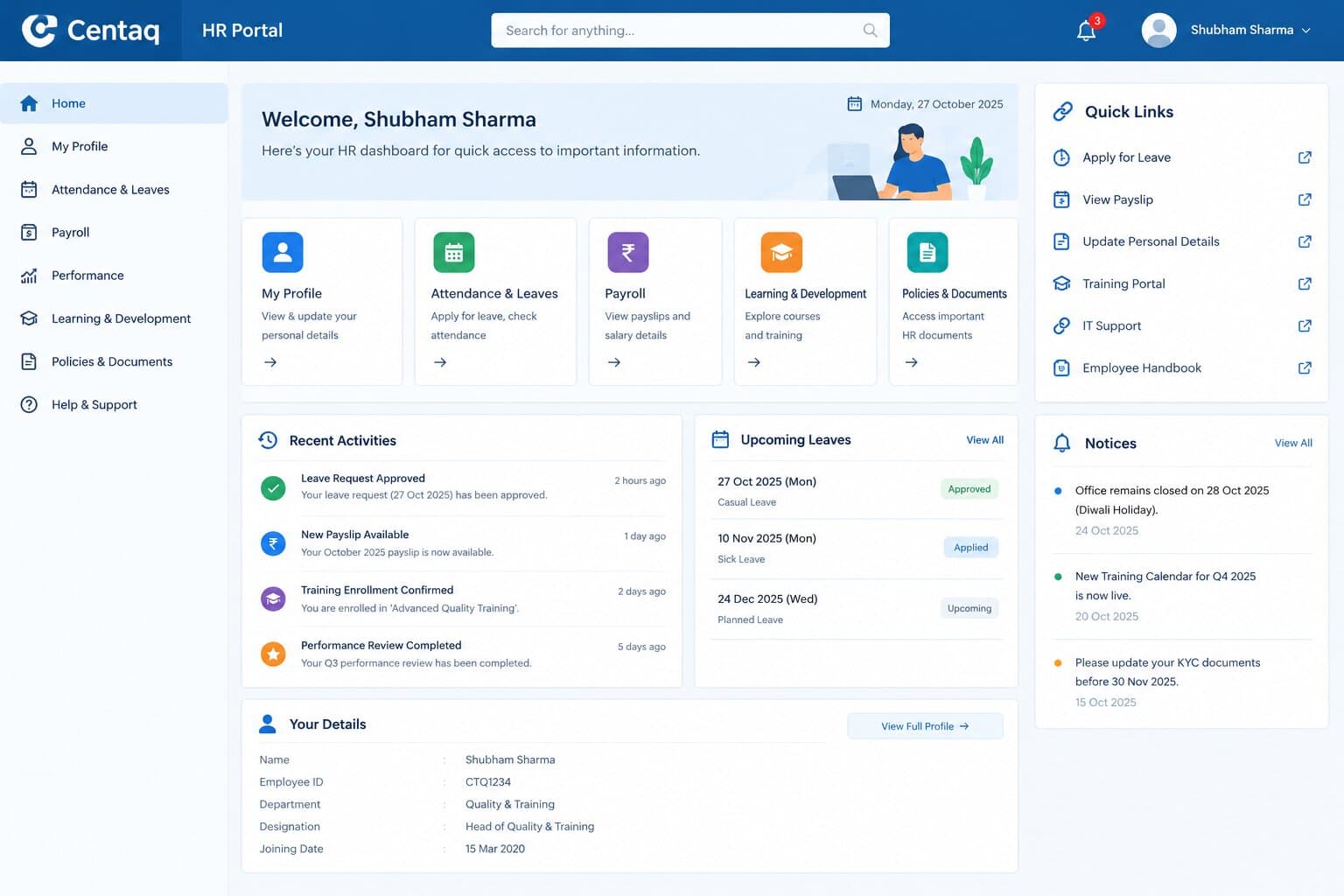Open Update Personal Details external link icon
This screenshot has width=1344, height=896.
(1305, 241)
